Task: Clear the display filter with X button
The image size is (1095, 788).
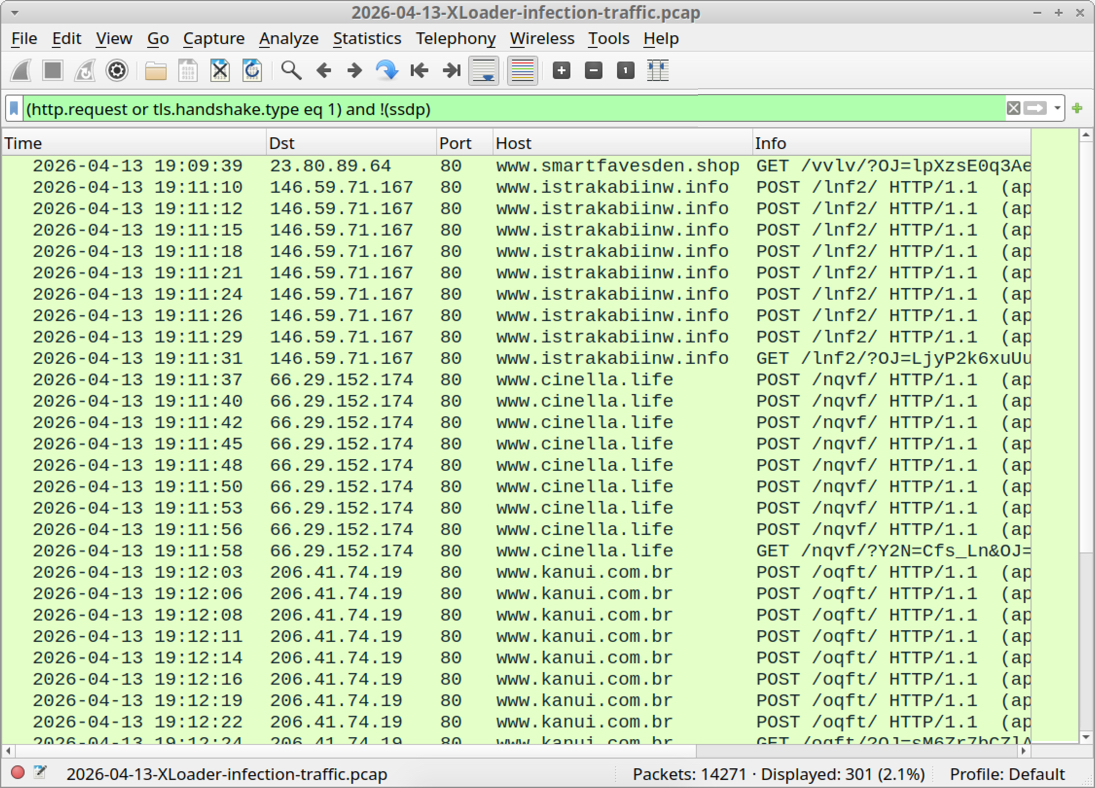Action: click(1013, 108)
